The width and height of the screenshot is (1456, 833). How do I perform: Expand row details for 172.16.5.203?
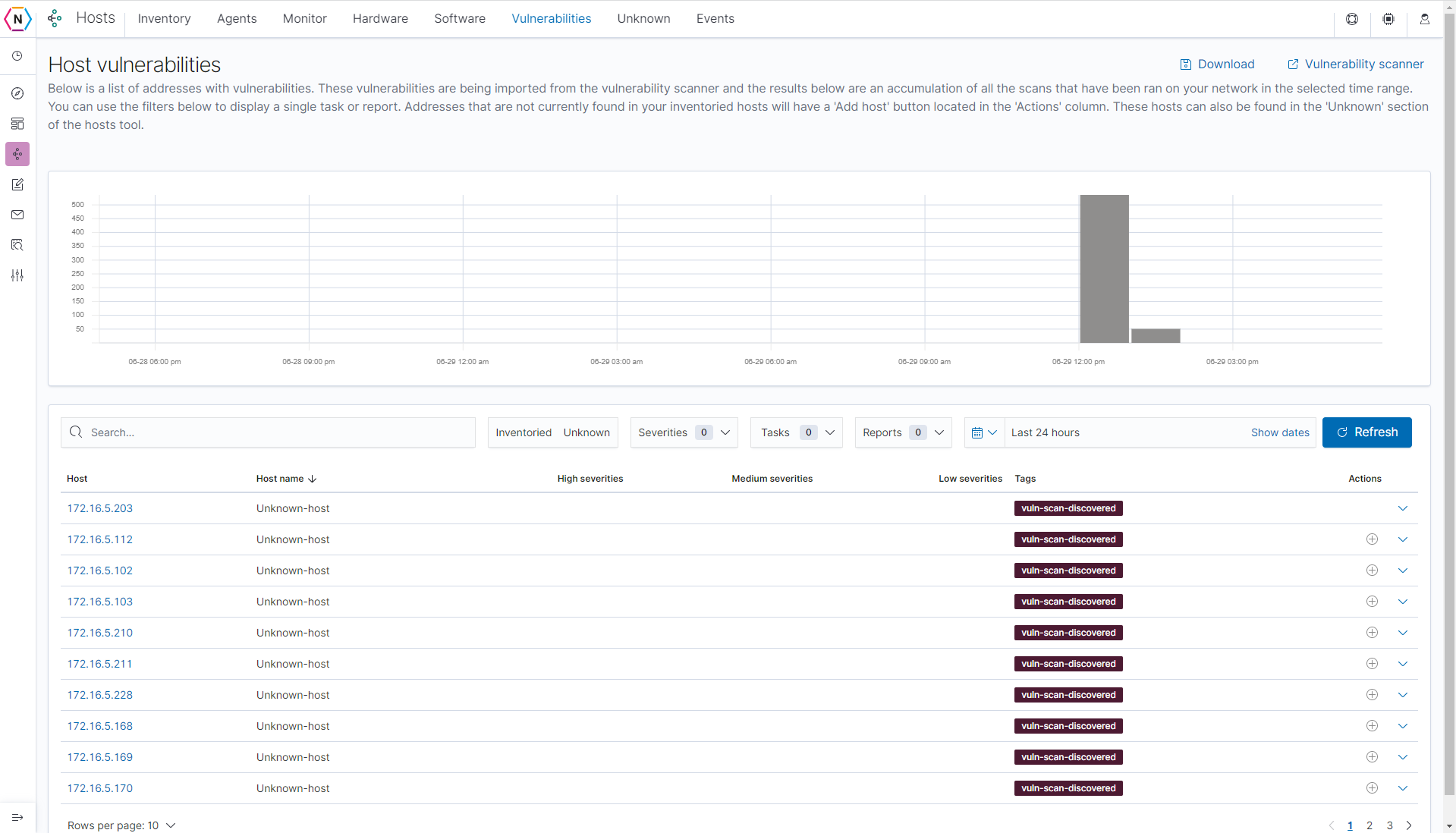point(1403,508)
